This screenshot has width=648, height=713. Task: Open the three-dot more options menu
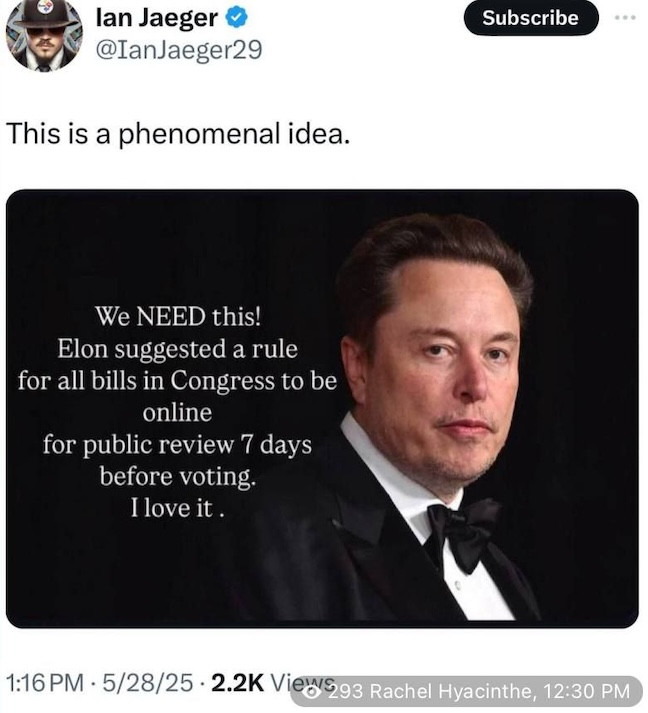(x=625, y=18)
